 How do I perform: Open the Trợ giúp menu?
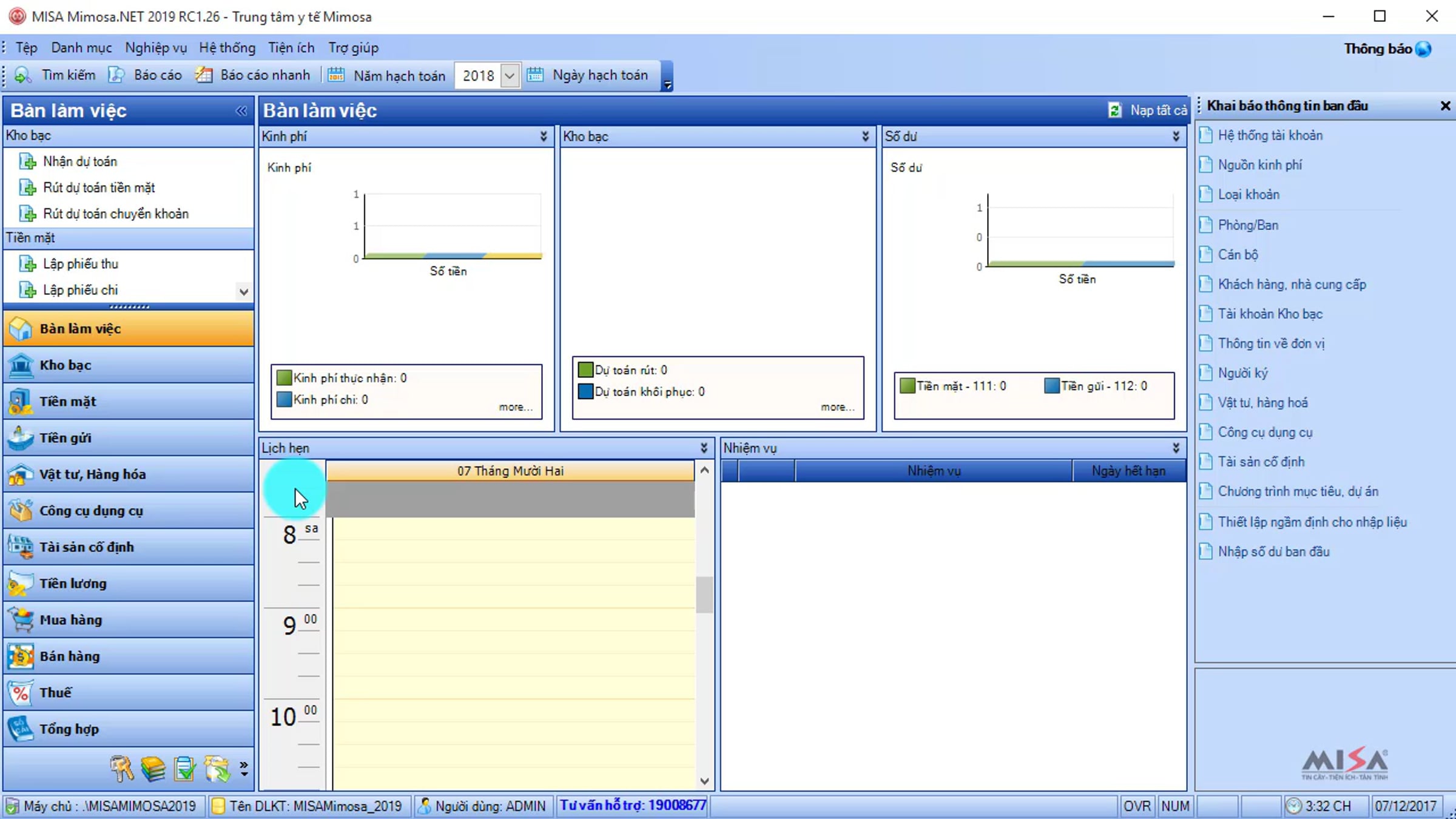(354, 48)
